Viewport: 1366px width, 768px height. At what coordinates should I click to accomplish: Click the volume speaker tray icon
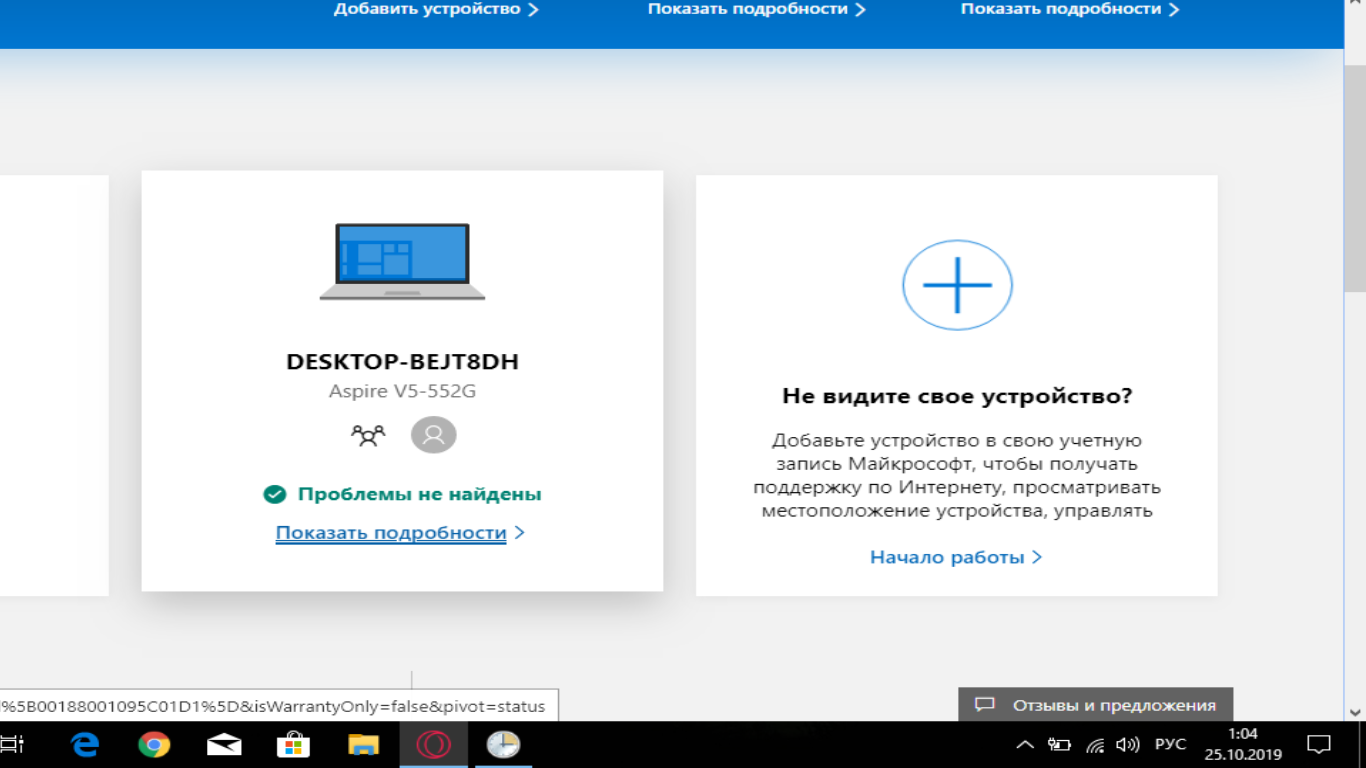1127,745
